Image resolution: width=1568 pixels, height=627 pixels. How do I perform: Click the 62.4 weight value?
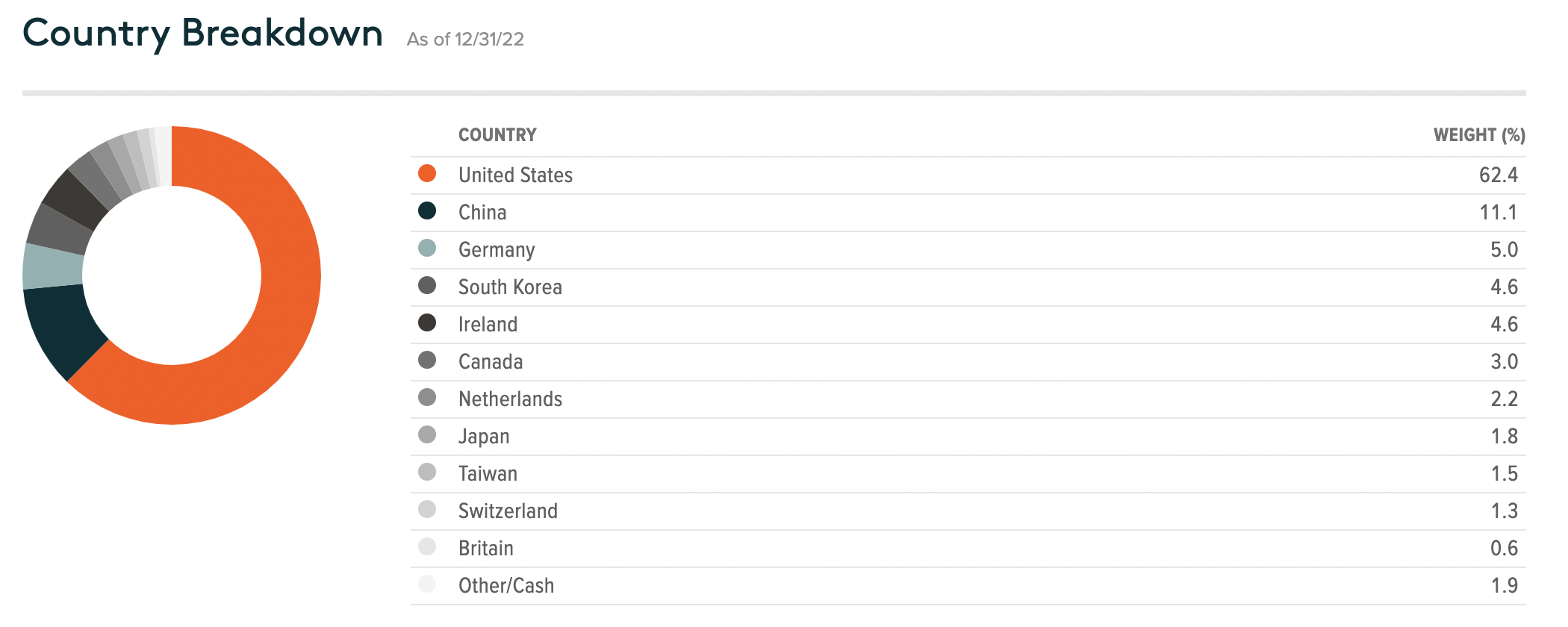coord(1499,175)
